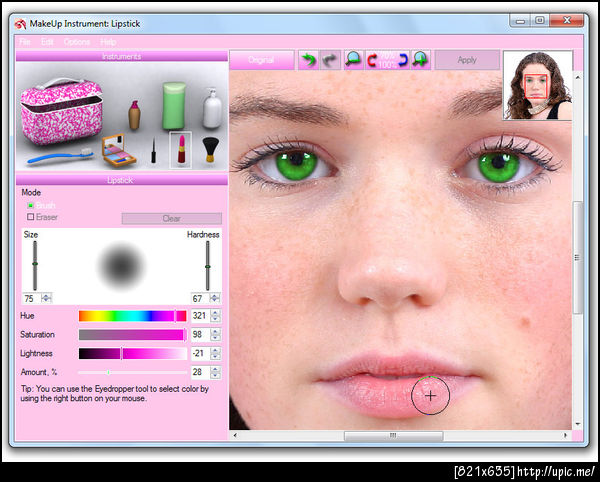Zoom out with the minus magnifier
Viewport: 600px width, 482px height.
pyautogui.click(x=353, y=60)
